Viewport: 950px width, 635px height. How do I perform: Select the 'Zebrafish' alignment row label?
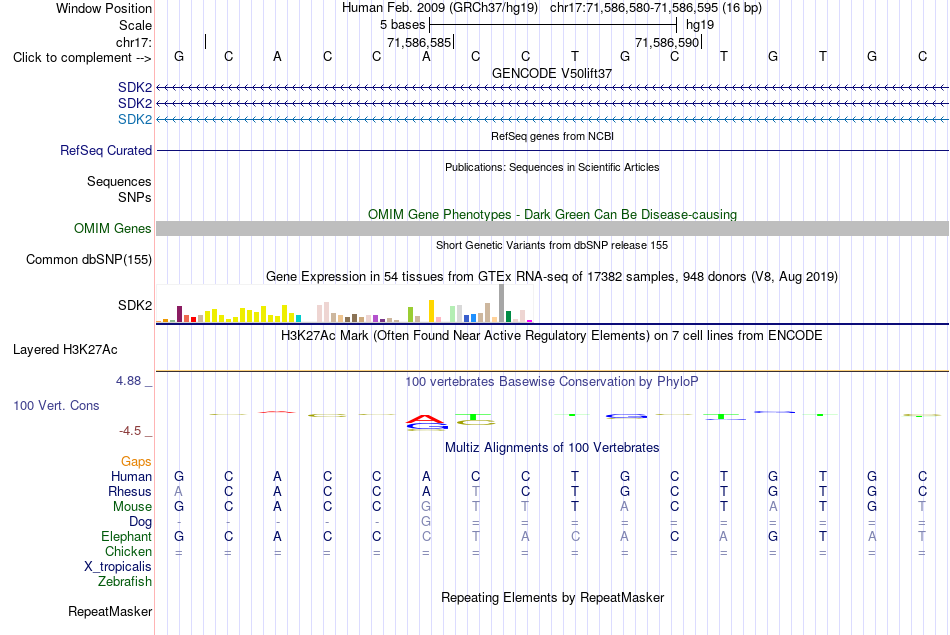coord(125,582)
